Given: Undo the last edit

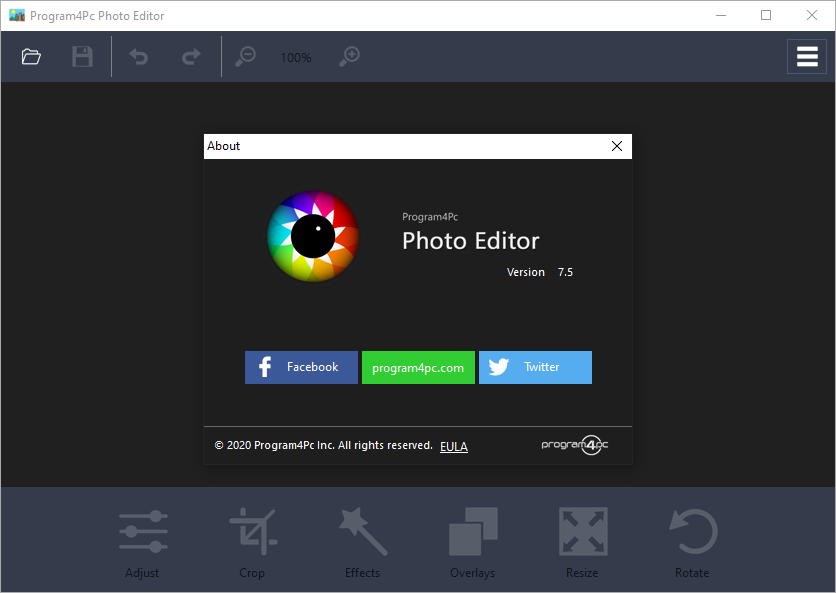Looking at the screenshot, I should [139, 57].
